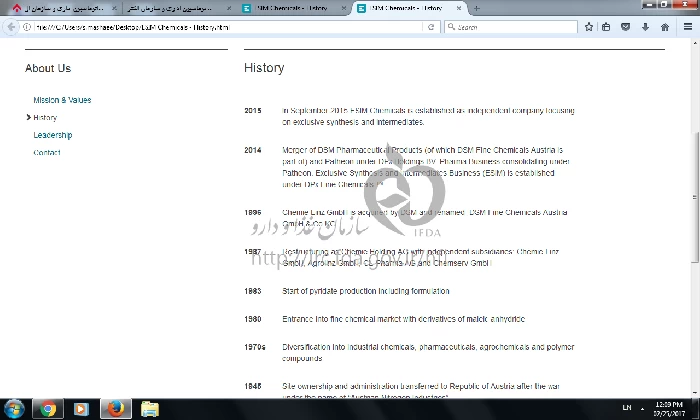Select the active ESIM Chemicals History tab
The height and width of the screenshot is (420, 700).
point(408,8)
